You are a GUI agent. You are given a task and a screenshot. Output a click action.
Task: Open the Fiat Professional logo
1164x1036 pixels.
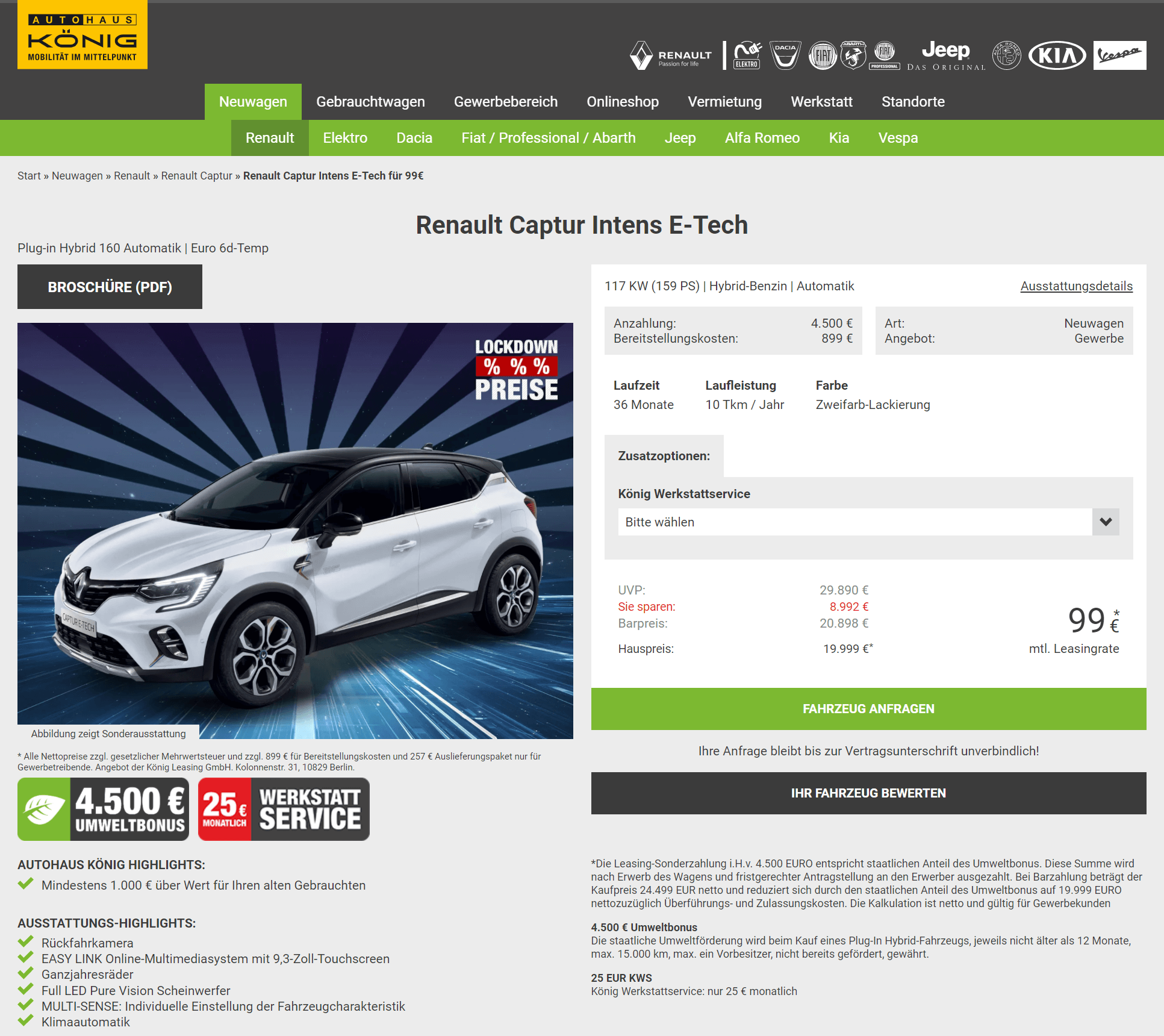(885, 55)
